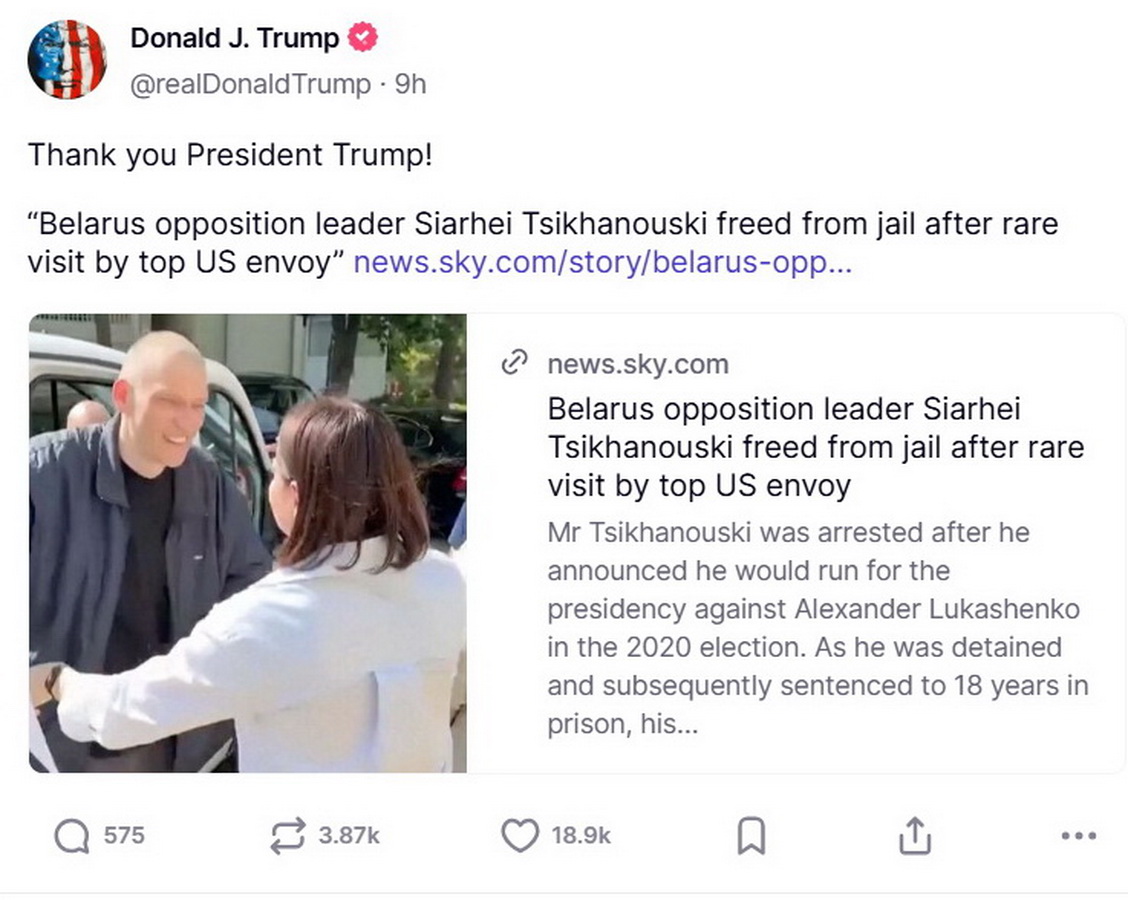Click the chain link icon in card
The width and height of the screenshot is (1128, 900).
(513, 364)
